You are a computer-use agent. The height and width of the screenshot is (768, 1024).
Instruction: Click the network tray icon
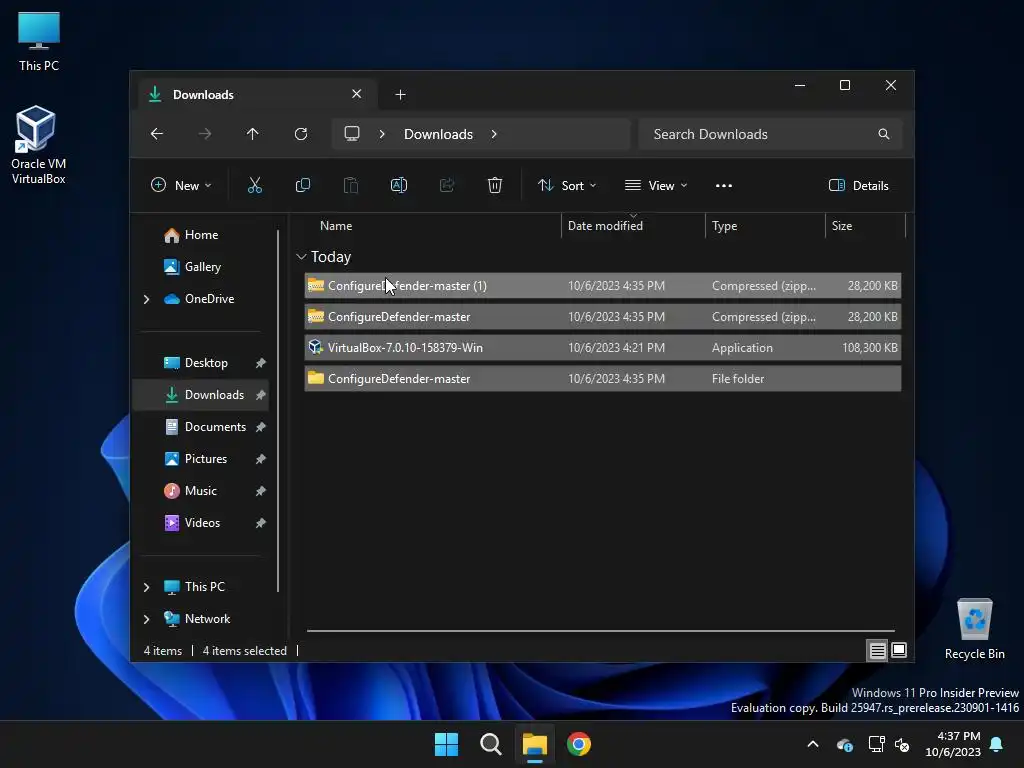[876, 744]
